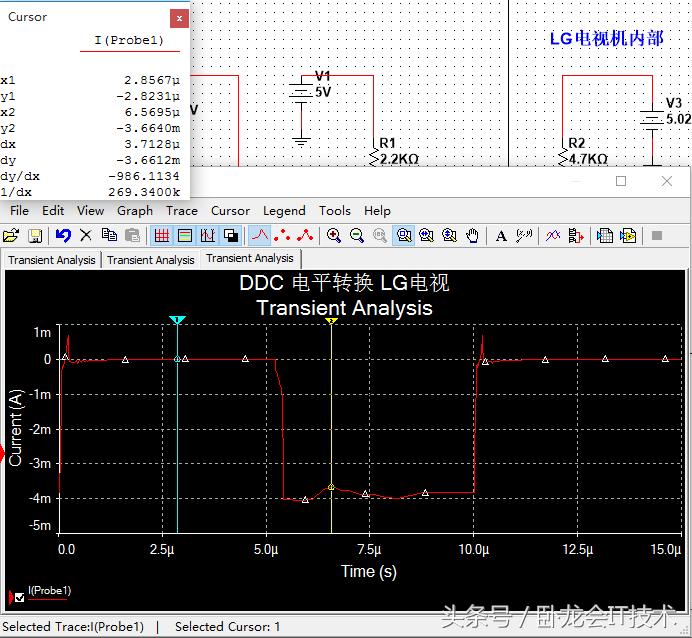Close the Cursor data window

(x=178, y=18)
